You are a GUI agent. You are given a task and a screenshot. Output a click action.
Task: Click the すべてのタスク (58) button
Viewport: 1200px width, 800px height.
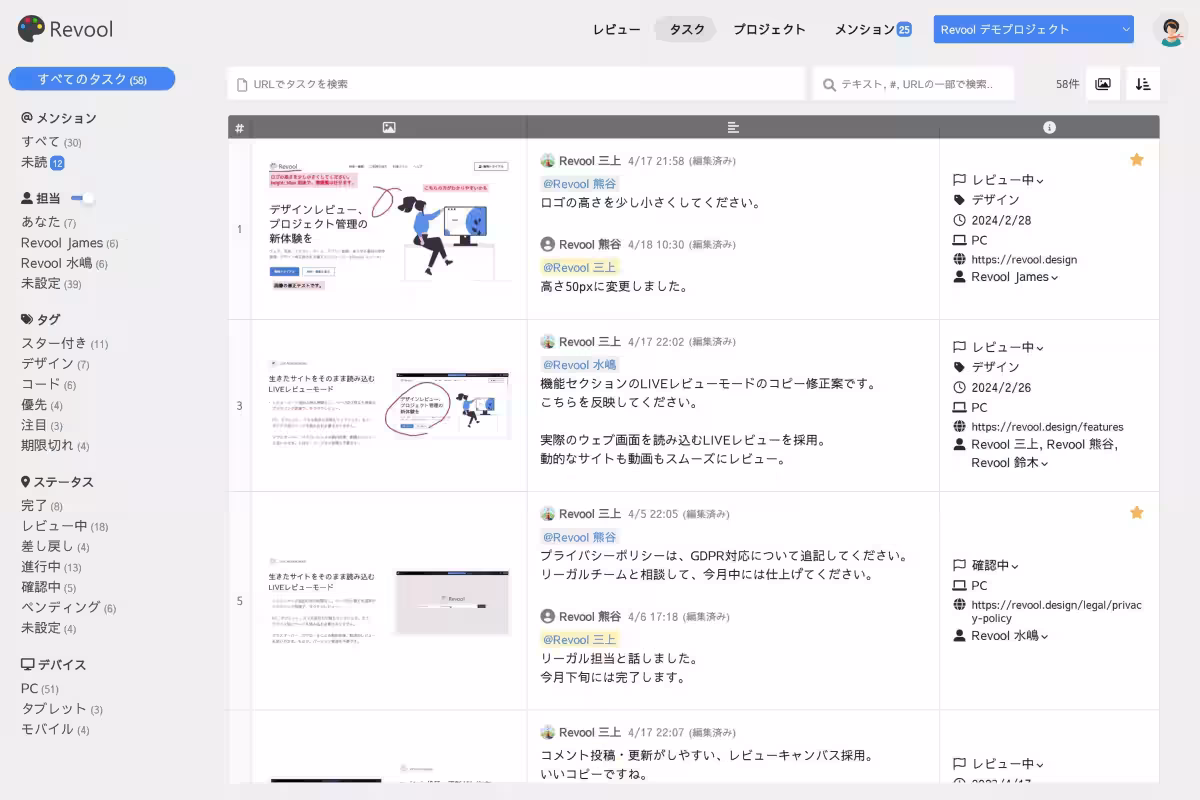pyautogui.click(x=92, y=78)
